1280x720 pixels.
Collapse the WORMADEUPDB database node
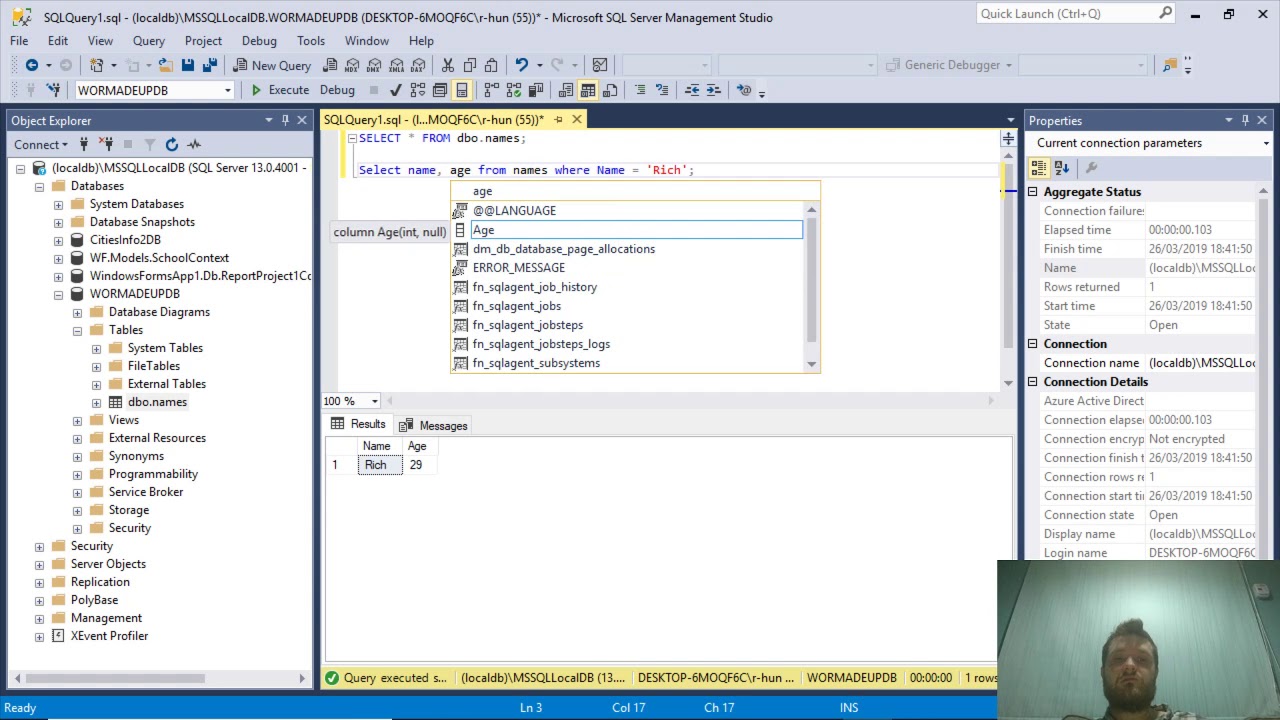(58, 294)
